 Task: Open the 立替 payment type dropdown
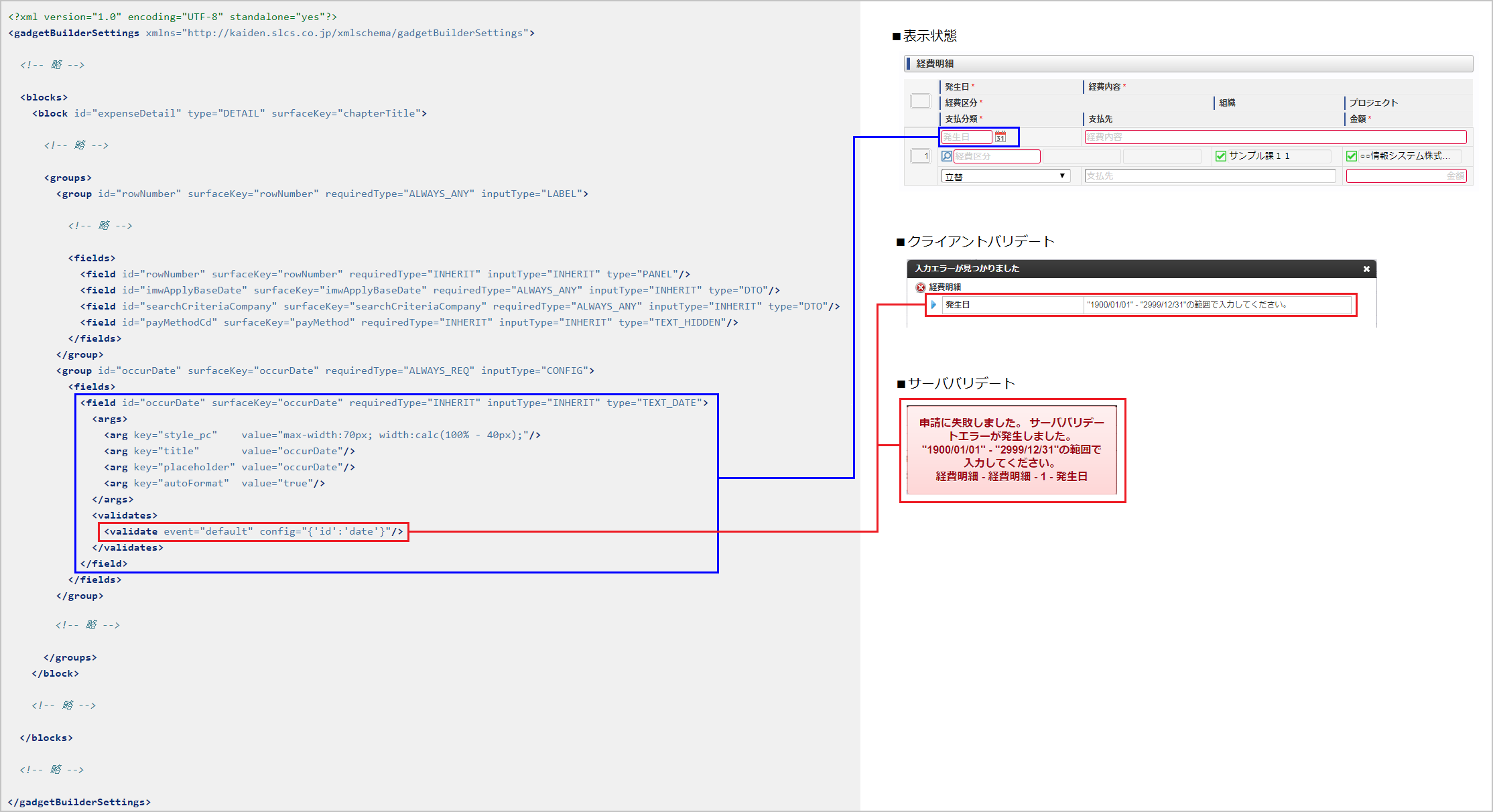(1005, 176)
